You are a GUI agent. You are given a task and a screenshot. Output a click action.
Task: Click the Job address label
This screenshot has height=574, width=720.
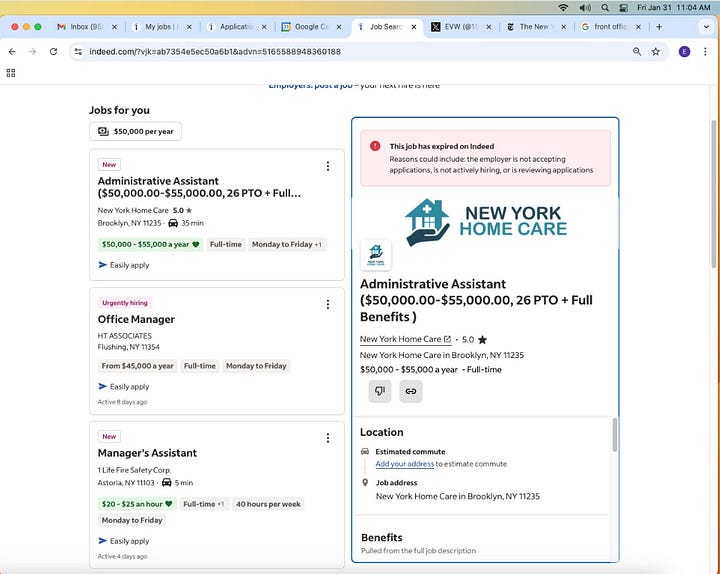coord(396,483)
